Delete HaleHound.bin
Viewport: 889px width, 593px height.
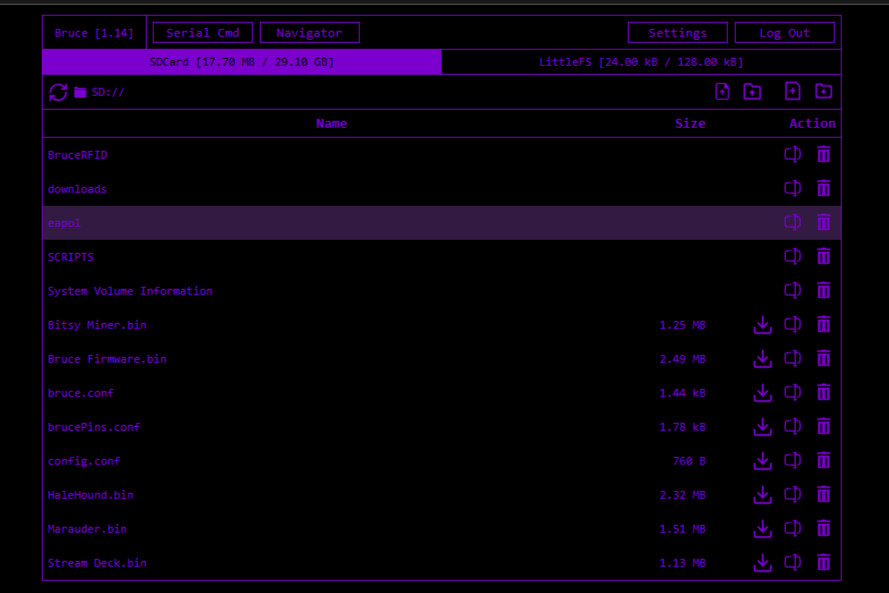[x=823, y=494]
